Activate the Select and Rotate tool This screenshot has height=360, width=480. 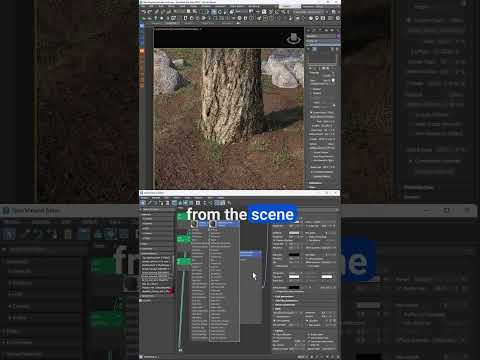[x=220, y=12]
